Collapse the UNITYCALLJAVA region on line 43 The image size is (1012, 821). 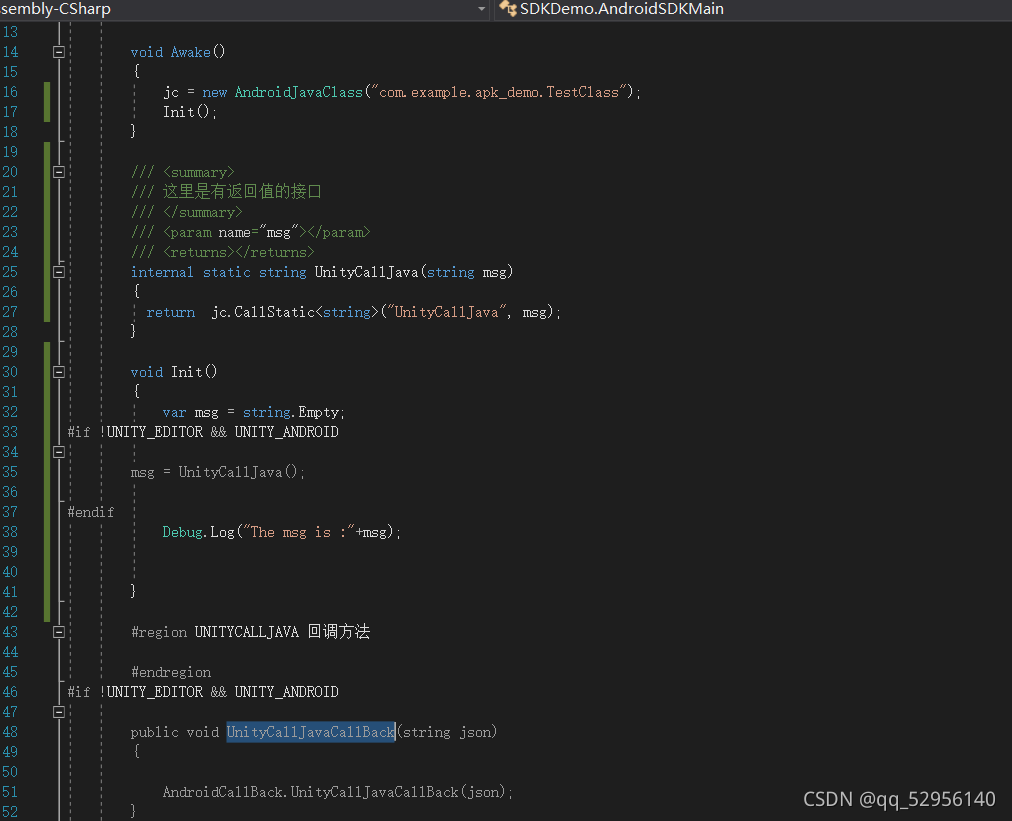pyautogui.click(x=59, y=633)
